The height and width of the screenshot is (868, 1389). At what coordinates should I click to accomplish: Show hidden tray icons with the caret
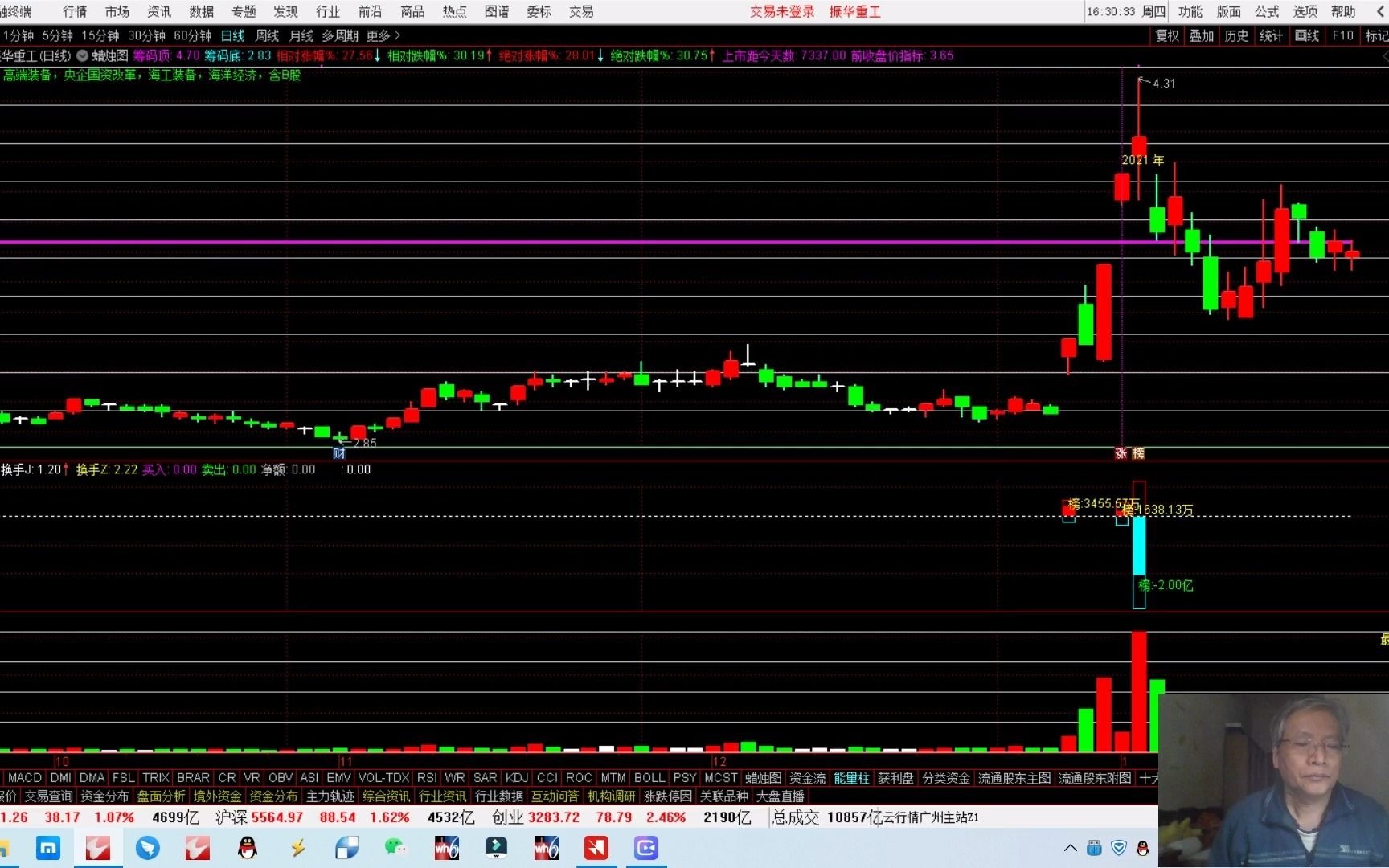click(x=1070, y=848)
